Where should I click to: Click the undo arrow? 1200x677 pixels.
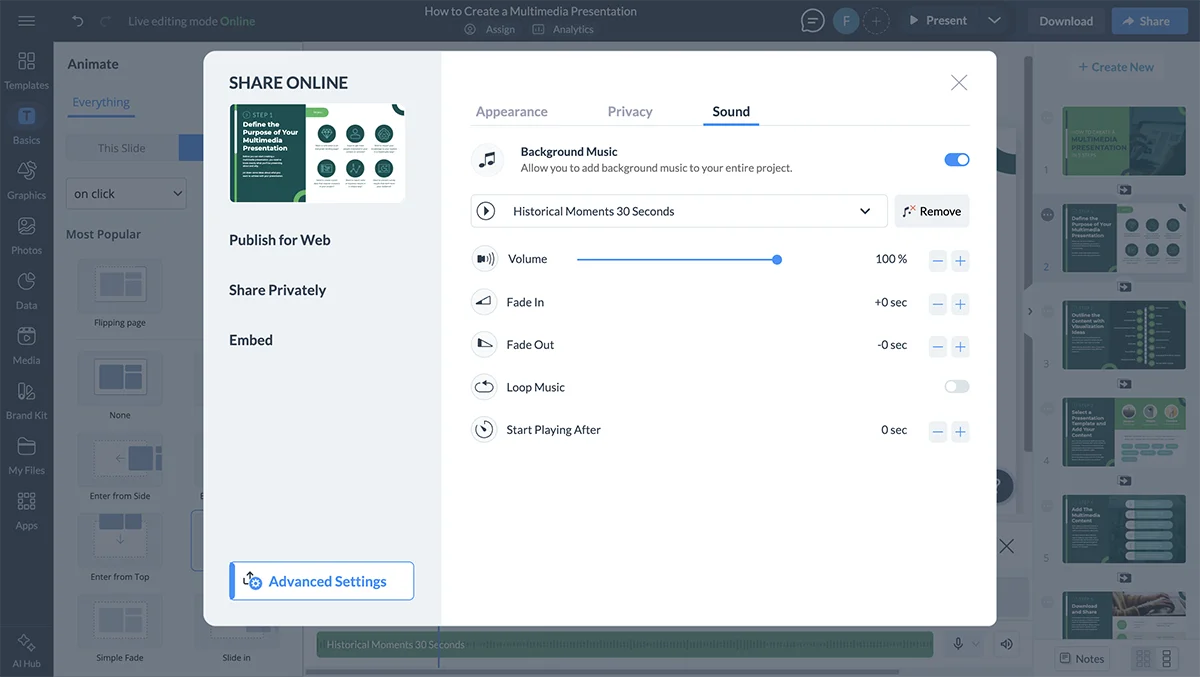(x=78, y=21)
